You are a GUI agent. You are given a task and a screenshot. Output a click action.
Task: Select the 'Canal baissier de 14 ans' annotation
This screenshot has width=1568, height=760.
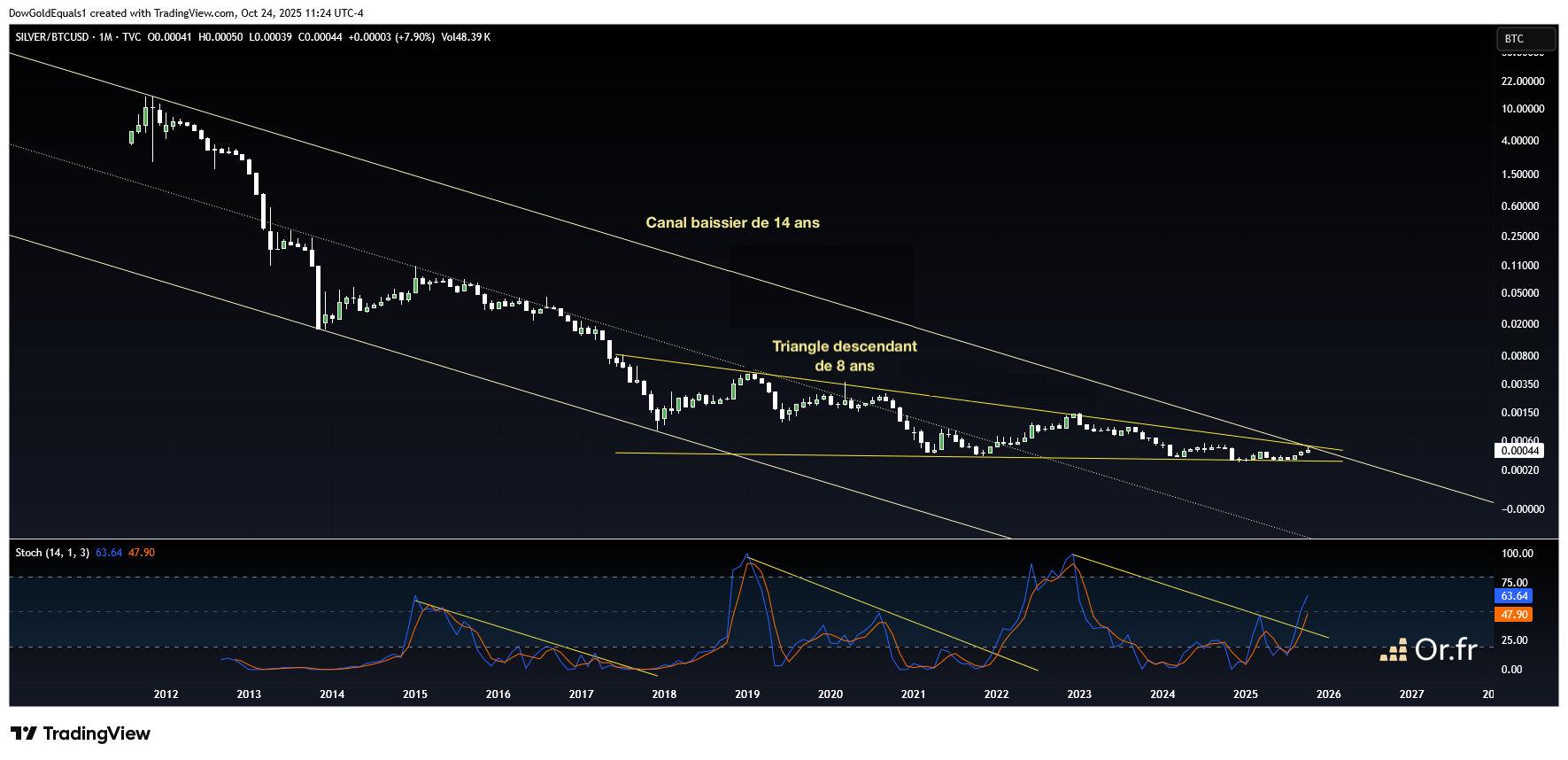(x=732, y=223)
